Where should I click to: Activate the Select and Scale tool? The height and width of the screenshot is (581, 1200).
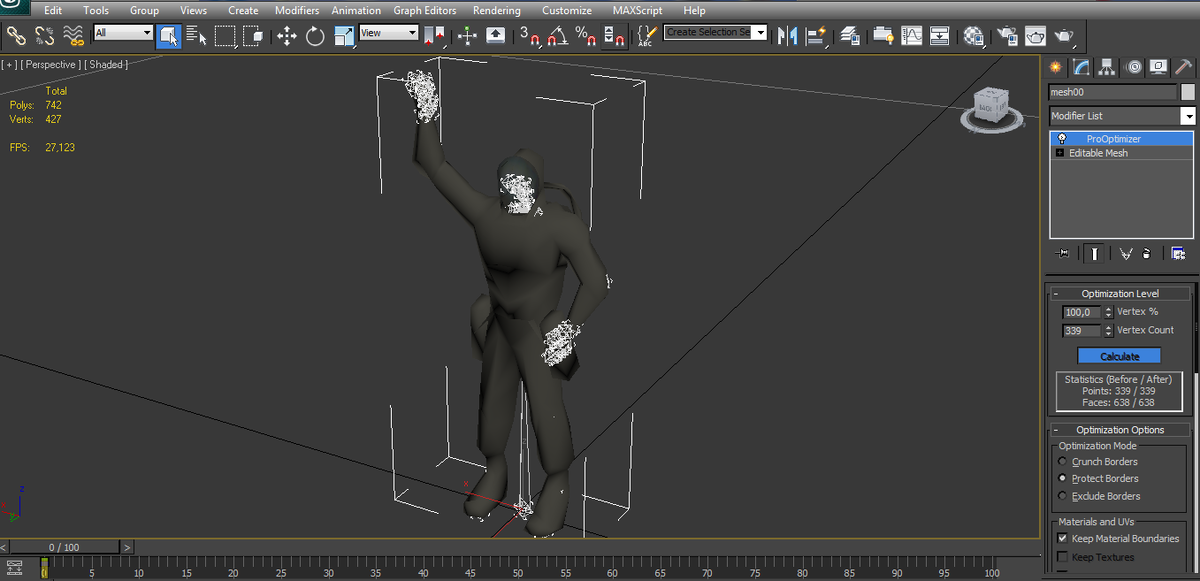pyautogui.click(x=344, y=36)
